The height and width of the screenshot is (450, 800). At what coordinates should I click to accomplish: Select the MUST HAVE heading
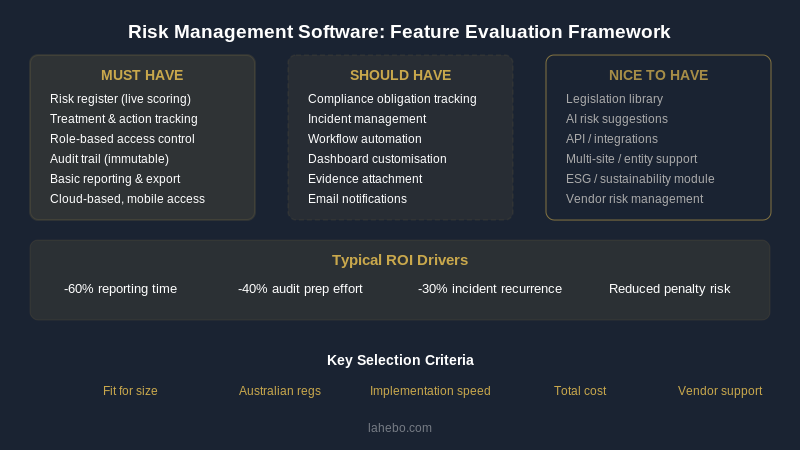pos(142,75)
